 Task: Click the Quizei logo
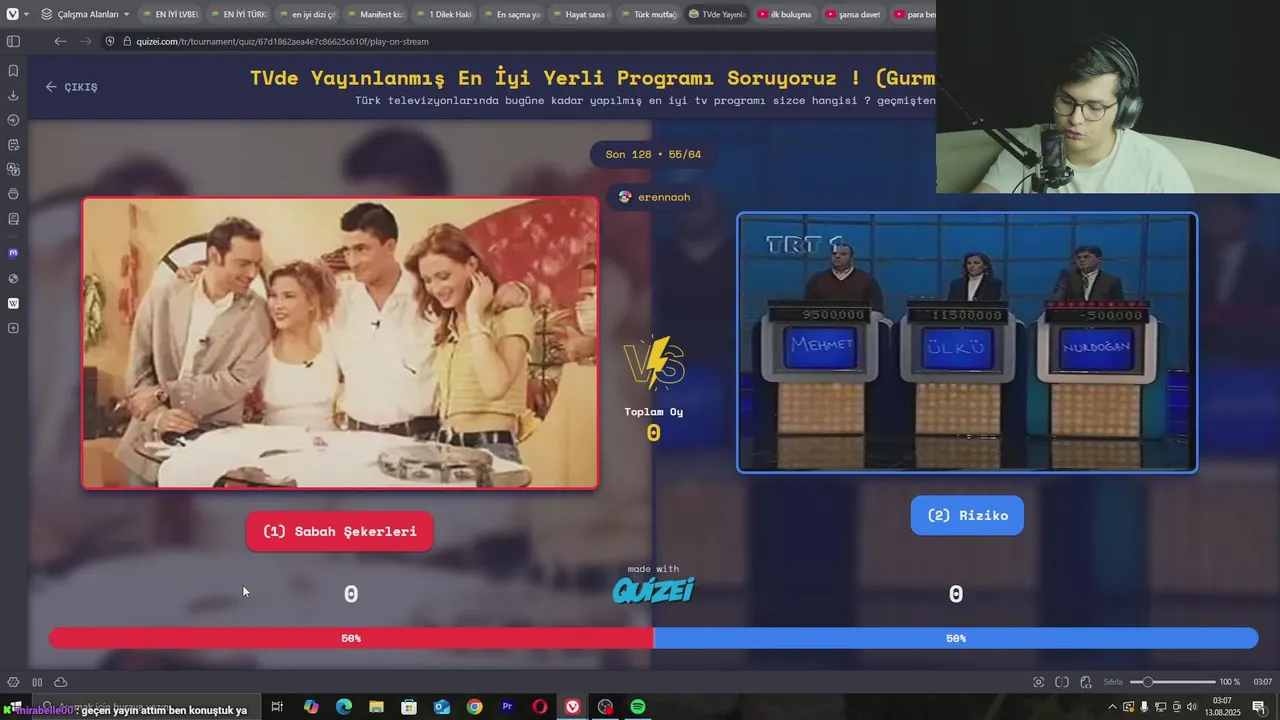coord(653,590)
